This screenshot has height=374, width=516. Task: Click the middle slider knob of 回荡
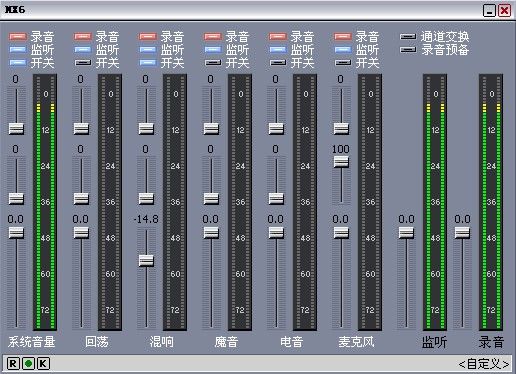(x=81, y=199)
